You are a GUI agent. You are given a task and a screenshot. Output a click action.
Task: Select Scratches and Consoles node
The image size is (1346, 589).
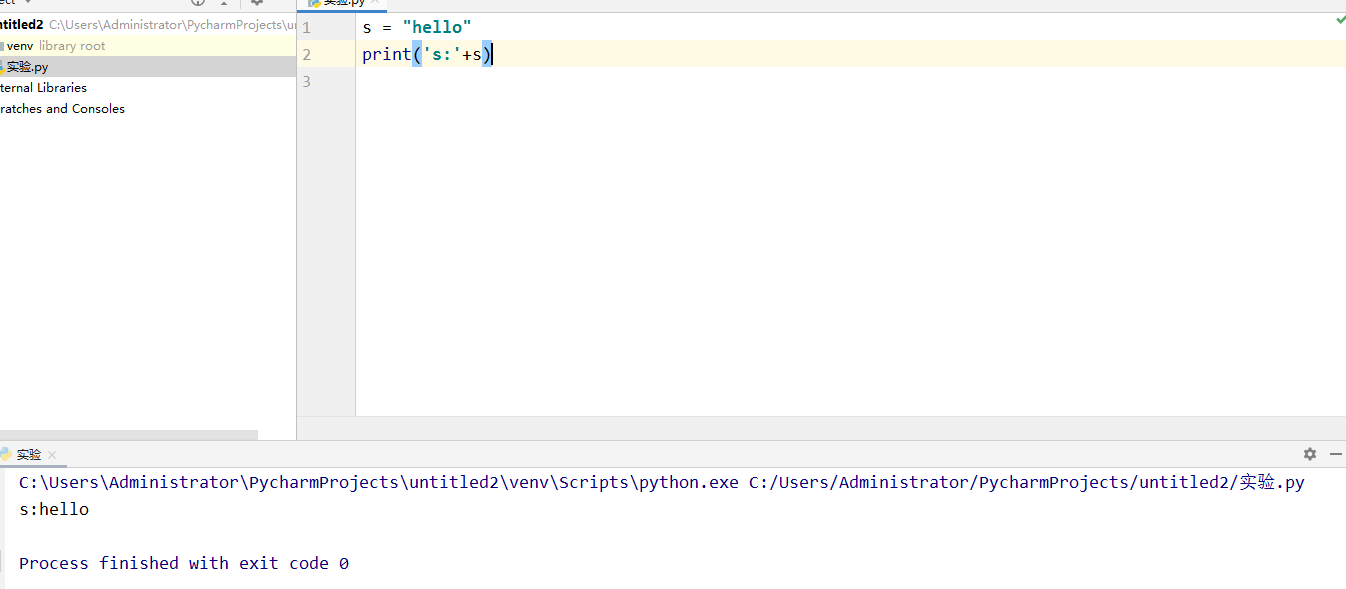pyautogui.click(x=62, y=109)
